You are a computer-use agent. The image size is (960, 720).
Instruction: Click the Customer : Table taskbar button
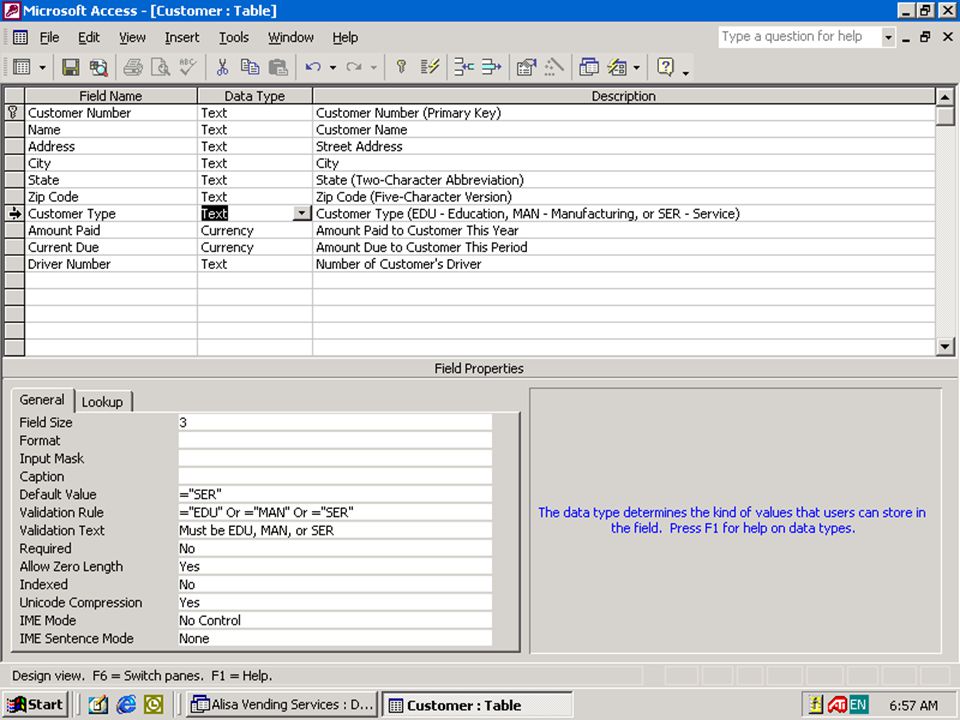478,705
